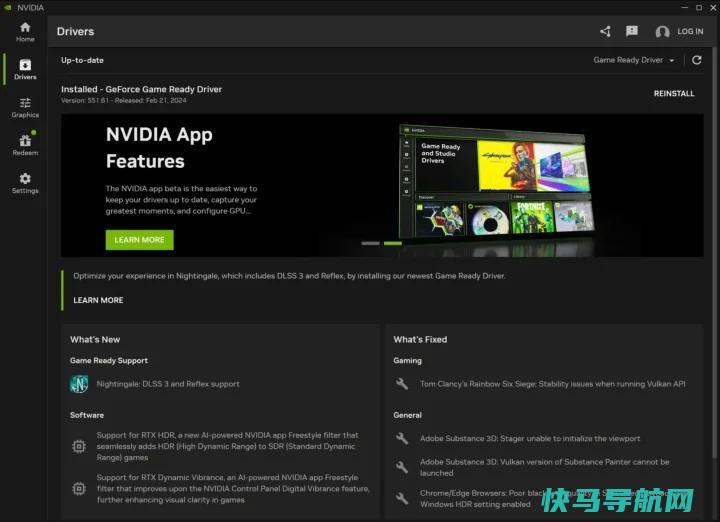Click the 'Game Ready Support' subheading
The image size is (720, 522).
click(109, 360)
